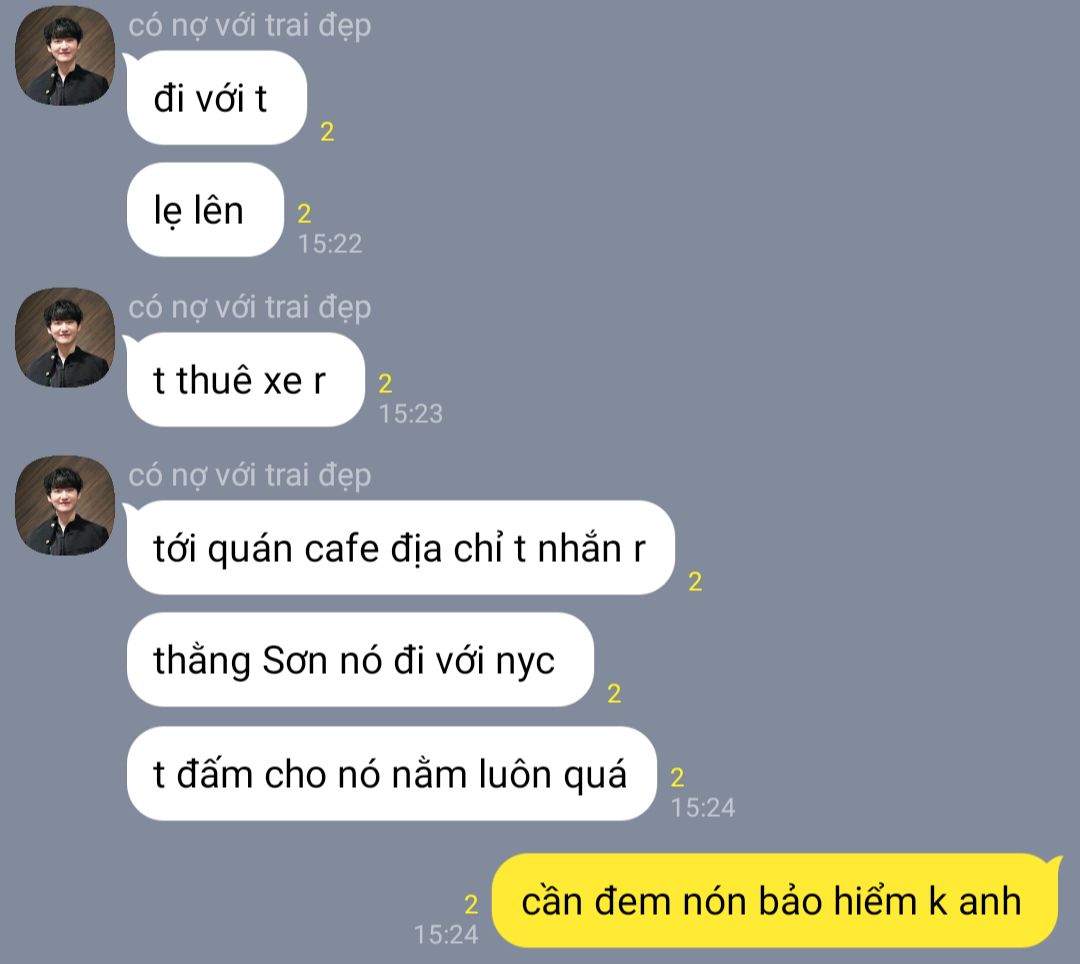Tap the unread count beside 'đi với t'

tap(327, 132)
